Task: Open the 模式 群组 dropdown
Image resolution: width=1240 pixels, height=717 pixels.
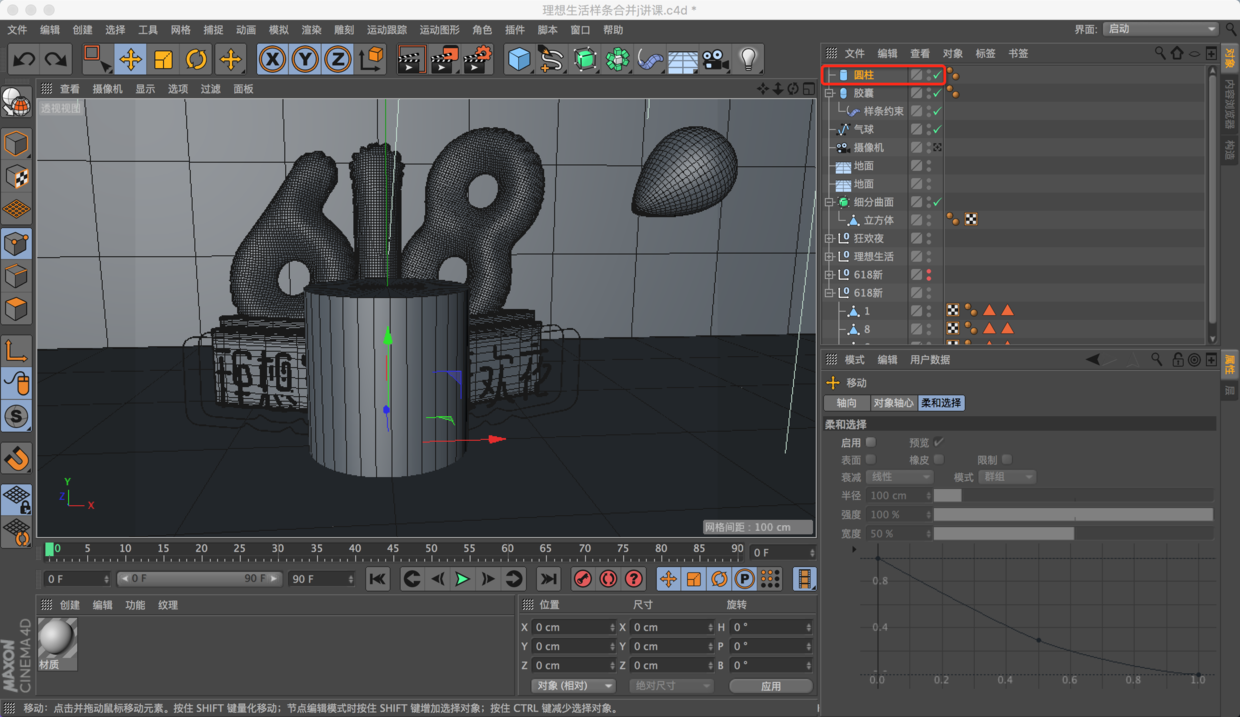Action: click(x=1006, y=477)
